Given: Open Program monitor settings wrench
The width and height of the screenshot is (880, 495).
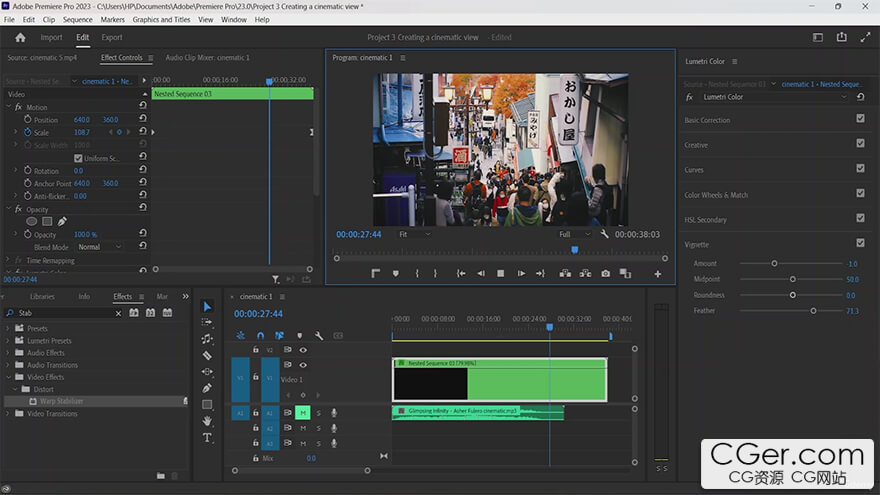Looking at the screenshot, I should click(604, 234).
